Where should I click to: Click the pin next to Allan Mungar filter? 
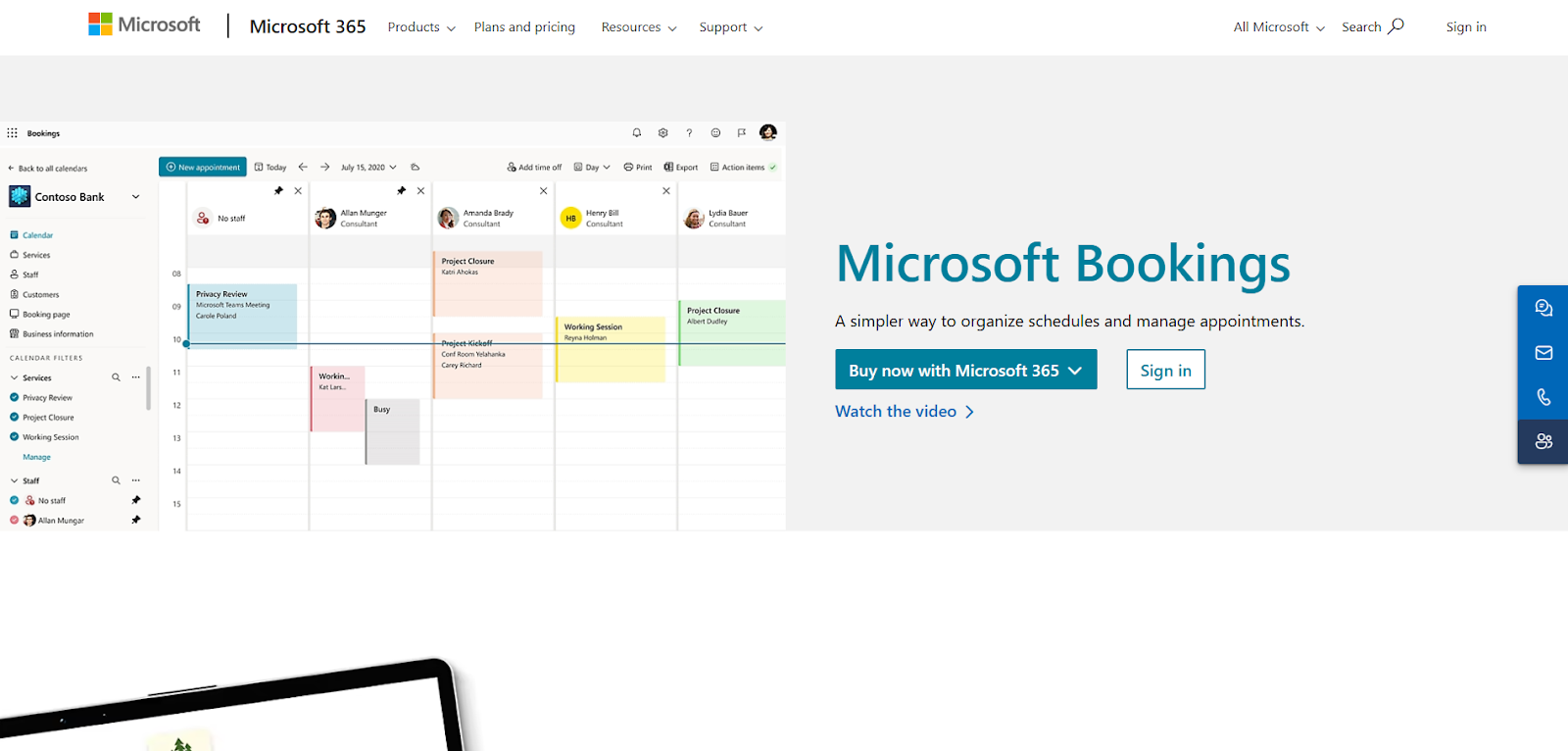136,520
